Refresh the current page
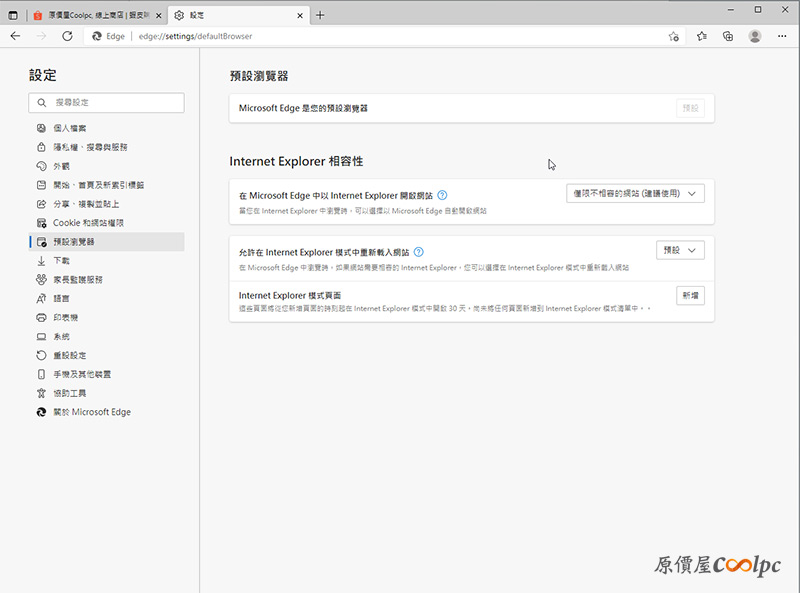This screenshot has width=800, height=593. [x=67, y=36]
